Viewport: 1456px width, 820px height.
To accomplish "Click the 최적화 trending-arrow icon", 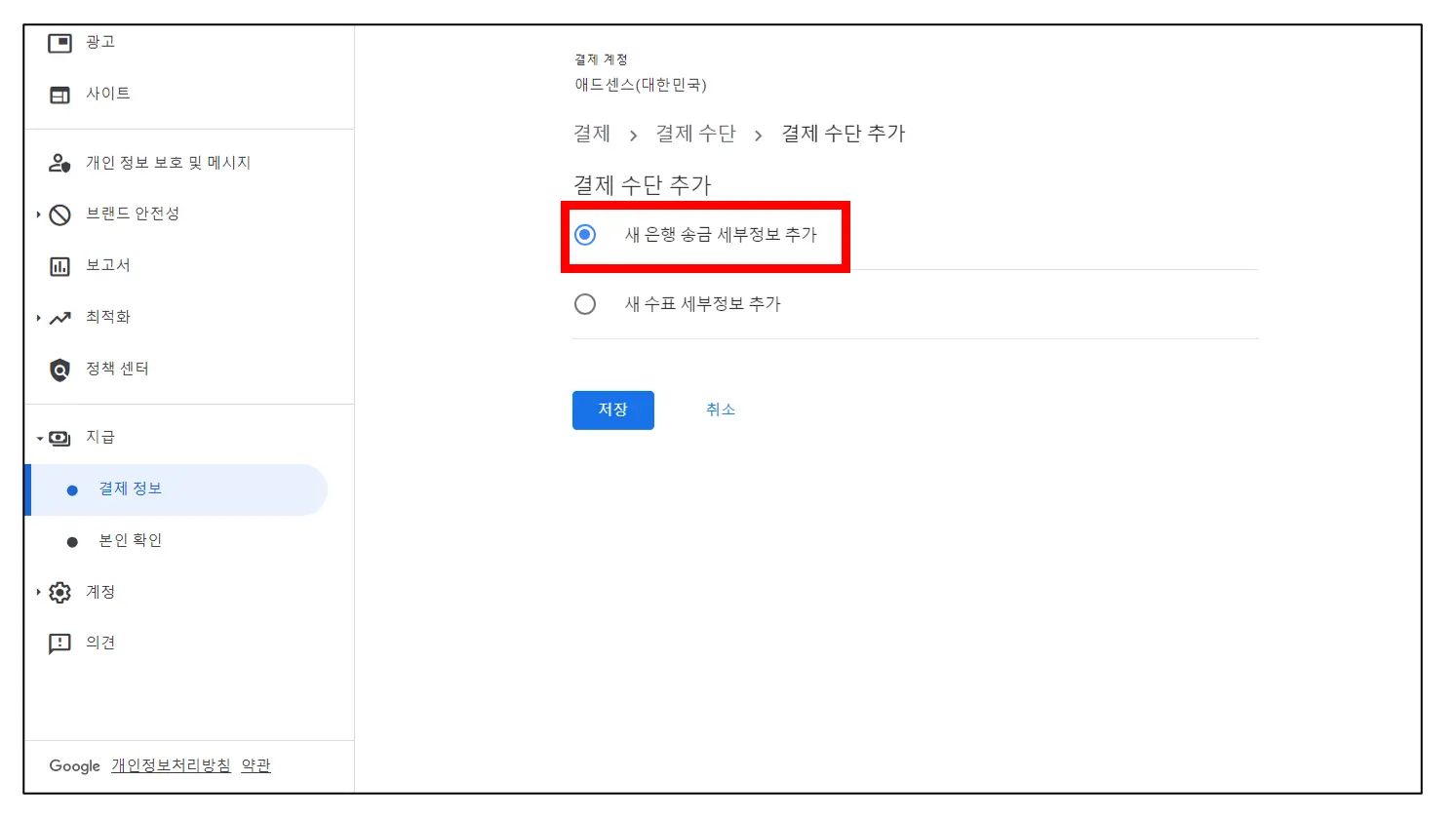I will click(59, 317).
